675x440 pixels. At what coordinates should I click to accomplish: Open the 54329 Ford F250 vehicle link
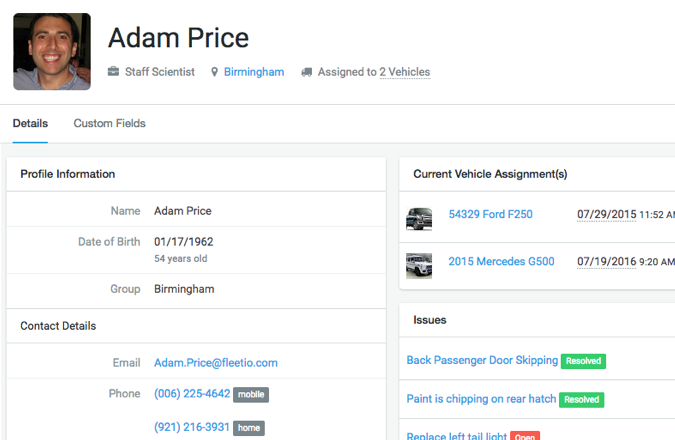[490, 214]
